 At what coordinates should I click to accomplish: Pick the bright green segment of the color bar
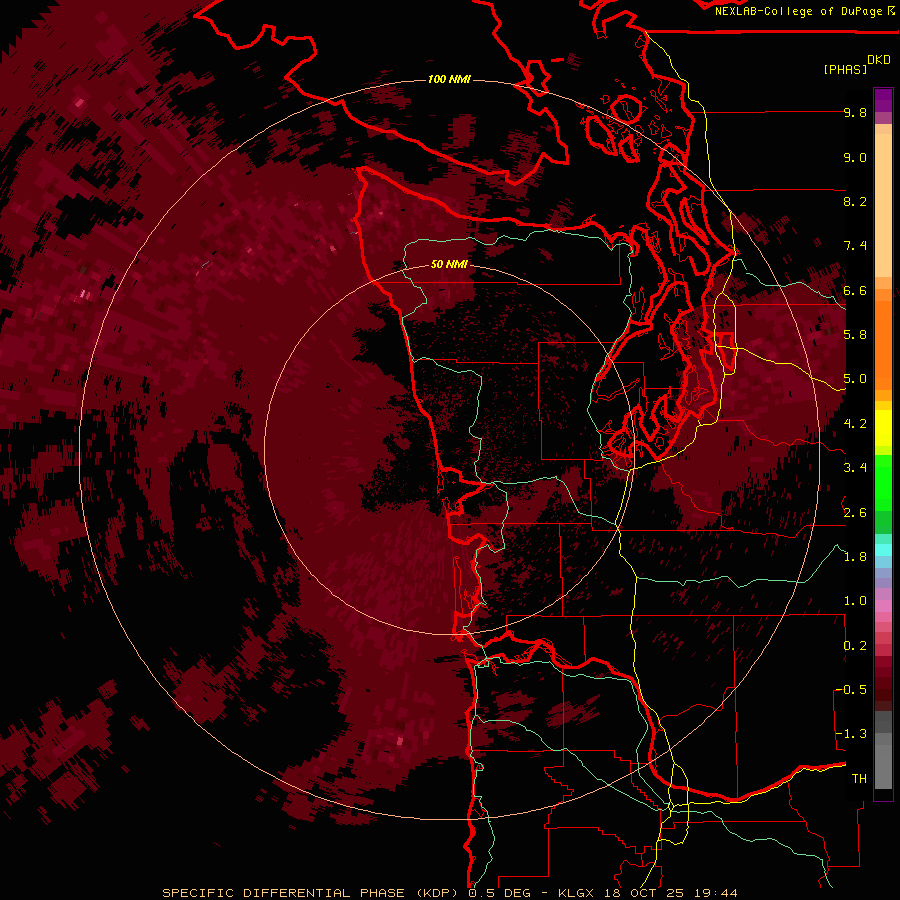(883, 482)
